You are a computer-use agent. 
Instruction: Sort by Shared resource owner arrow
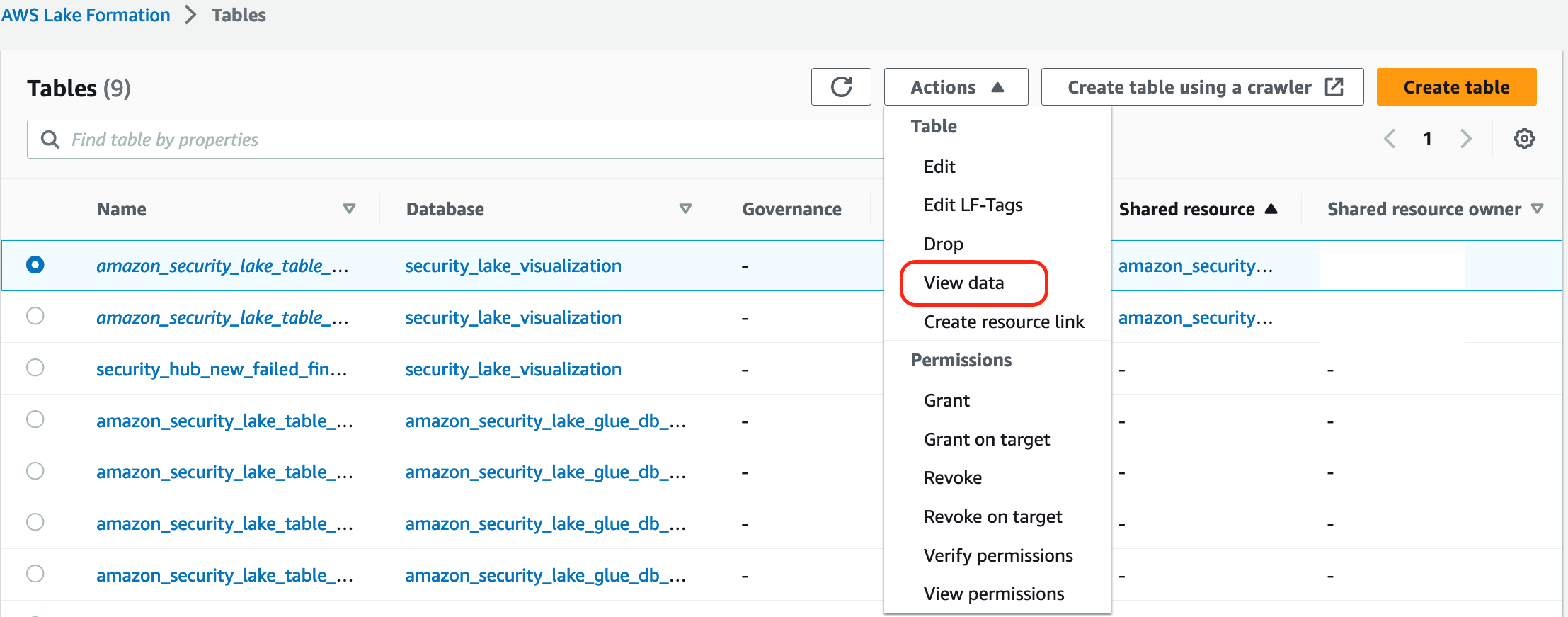pyautogui.click(x=1537, y=209)
